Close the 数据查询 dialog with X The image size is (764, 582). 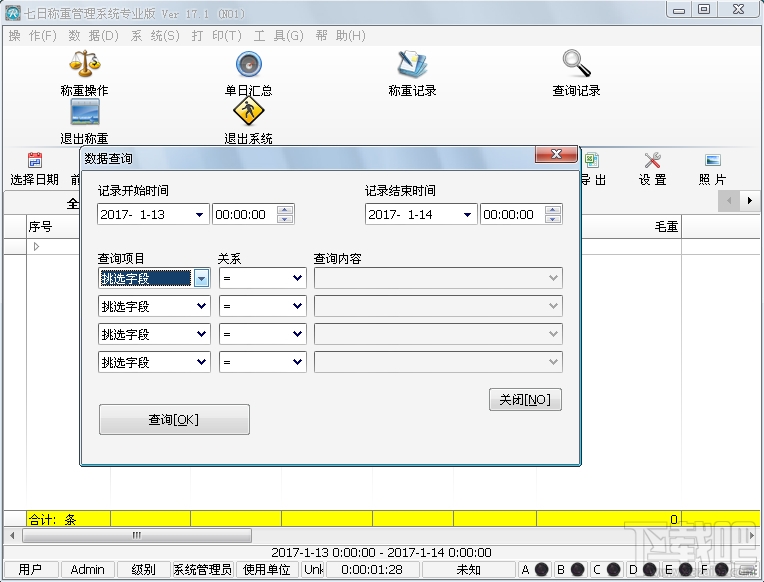coord(556,155)
